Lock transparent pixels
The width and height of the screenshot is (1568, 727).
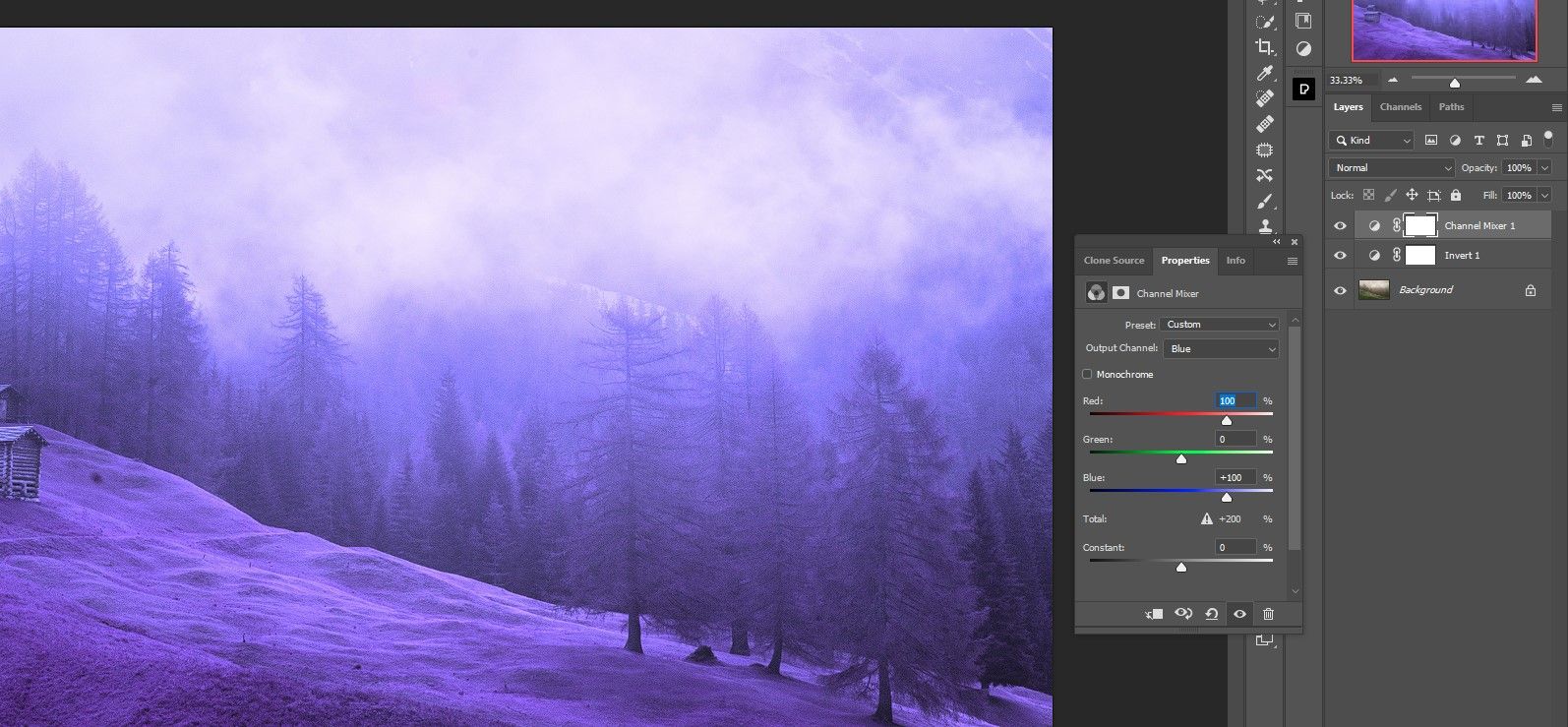click(1368, 195)
